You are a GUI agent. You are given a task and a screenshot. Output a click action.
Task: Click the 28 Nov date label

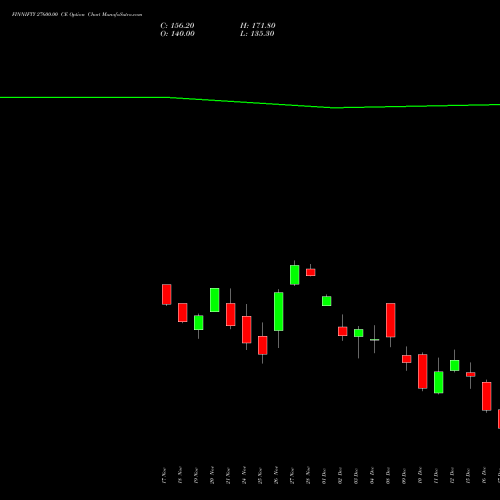(308, 475)
